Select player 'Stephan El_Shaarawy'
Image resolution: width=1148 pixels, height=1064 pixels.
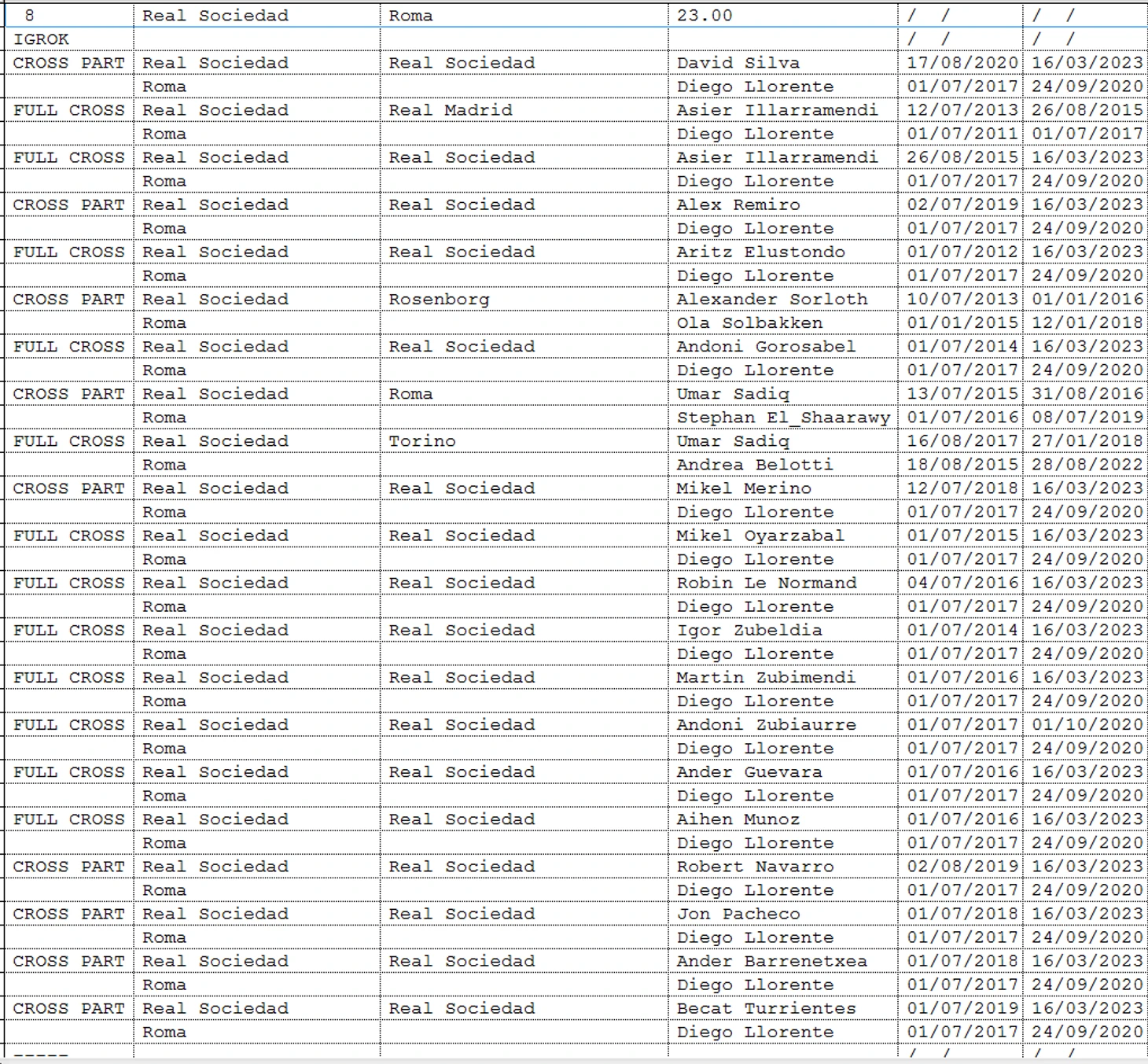coord(784,417)
